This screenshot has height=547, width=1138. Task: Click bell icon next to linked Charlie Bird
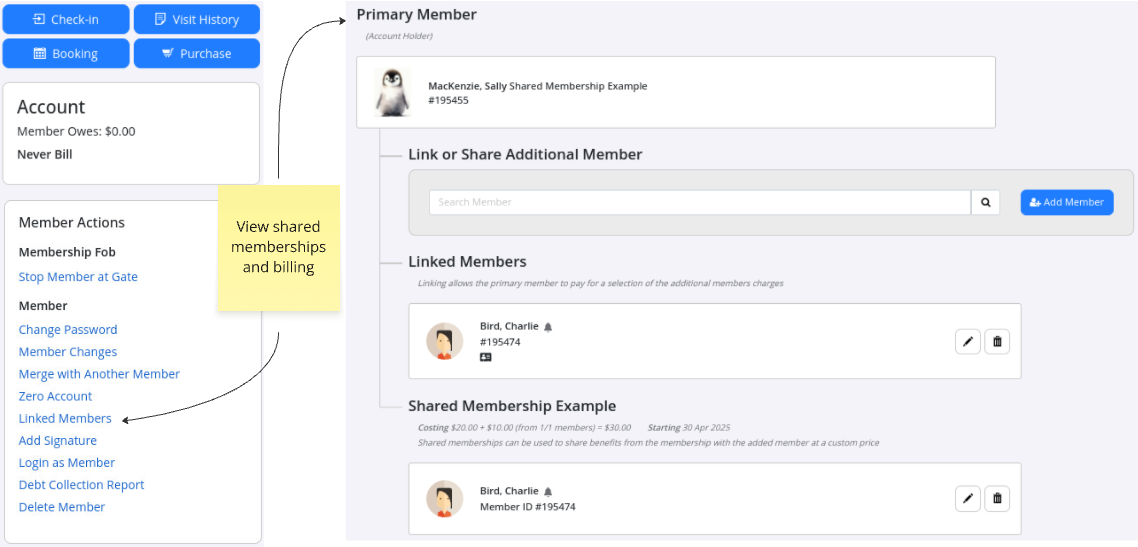[548, 327]
